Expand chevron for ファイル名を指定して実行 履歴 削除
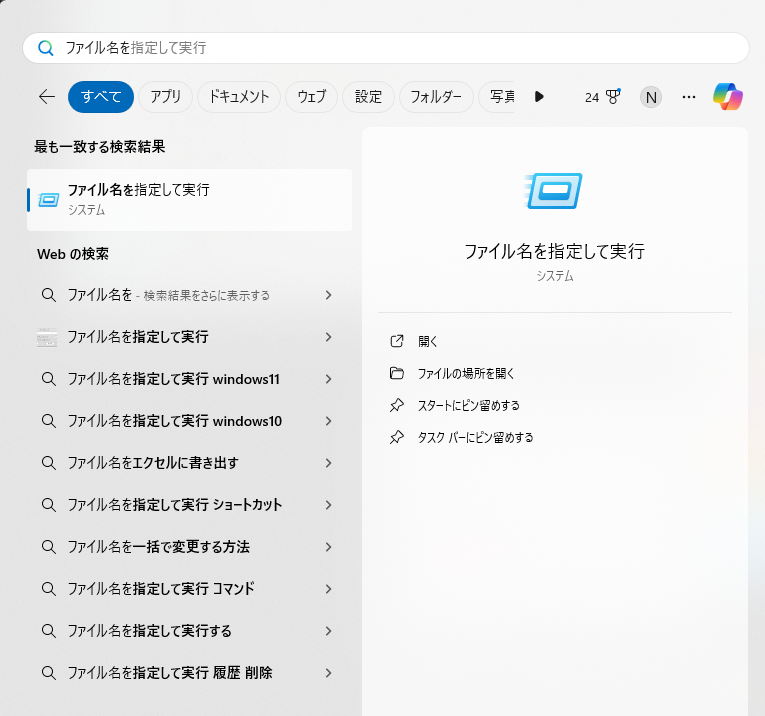 pos(328,673)
